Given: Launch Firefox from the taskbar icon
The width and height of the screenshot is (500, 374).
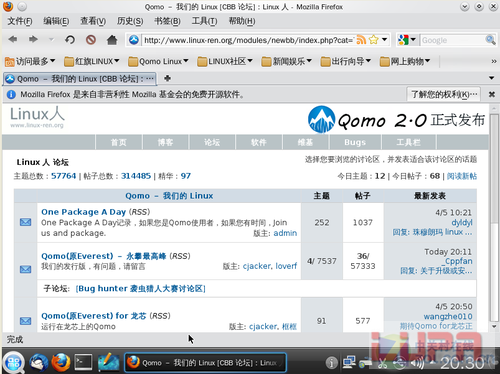Looking at the screenshot, I should pyautogui.click(x=61, y=362).
